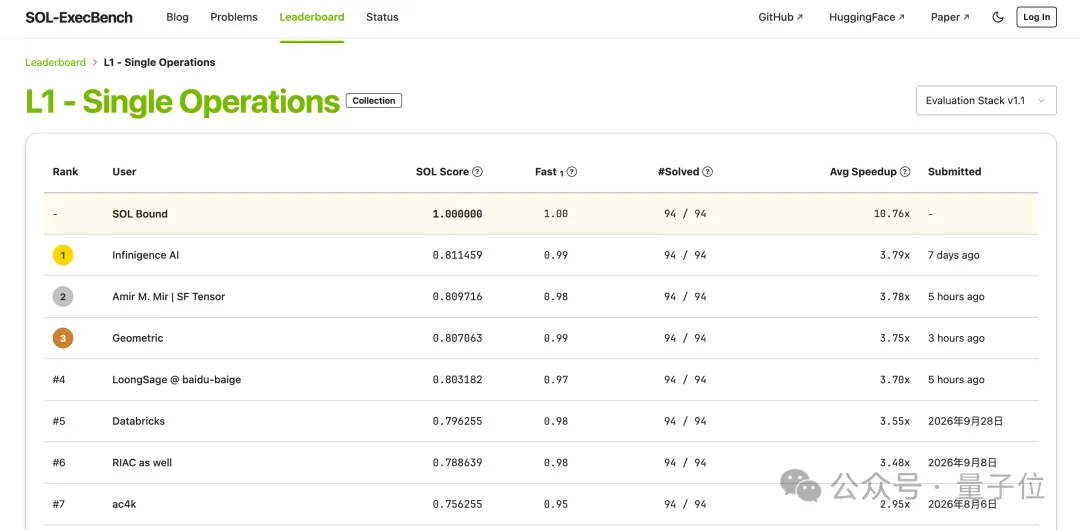Click the silver rank 2 medal
The width and height of the screenshot is (1080, 530).
[63, 297]
